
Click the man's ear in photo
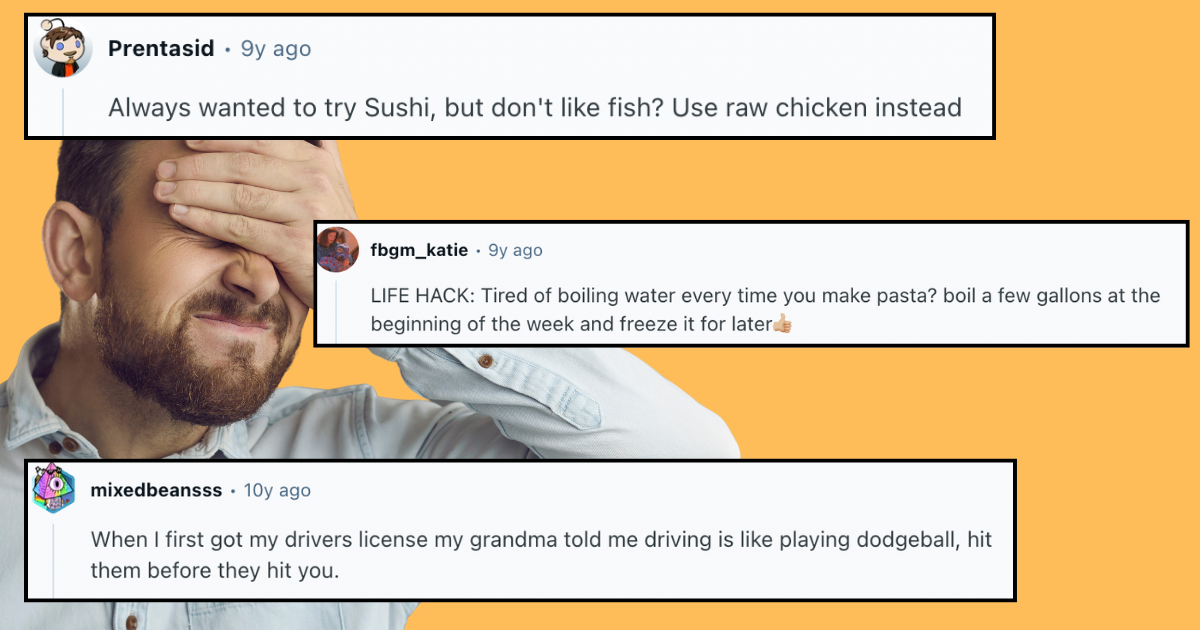point(73,250)
